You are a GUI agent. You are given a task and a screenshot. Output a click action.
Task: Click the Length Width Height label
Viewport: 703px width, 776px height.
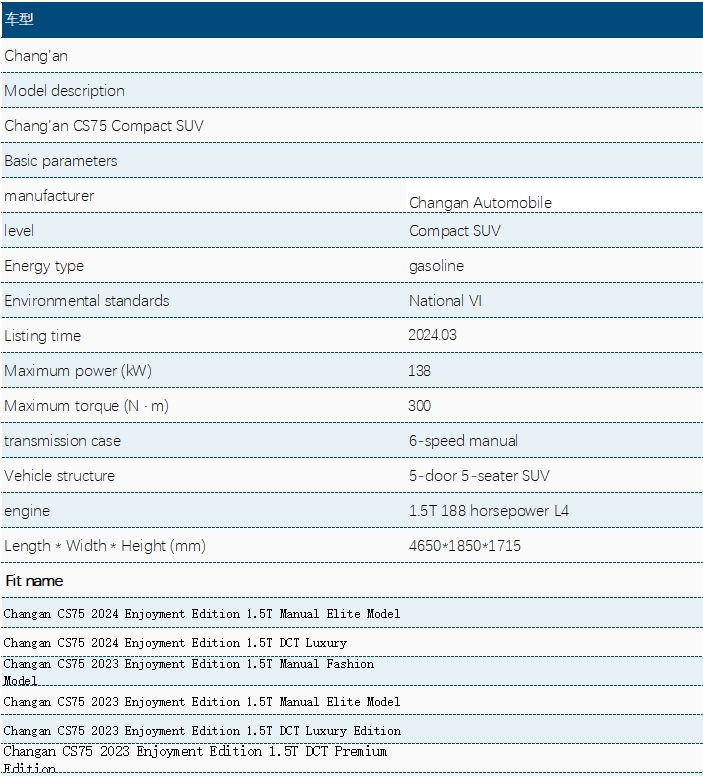(x=105, y=546)
